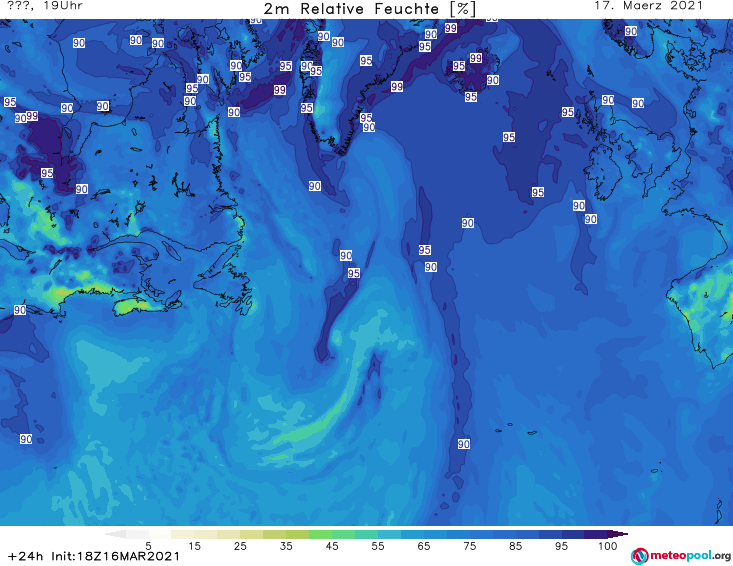Viewport: 733px width, 566px height.
Task: Click the '85' label on the color scale
Action: (x=516, y=546)
